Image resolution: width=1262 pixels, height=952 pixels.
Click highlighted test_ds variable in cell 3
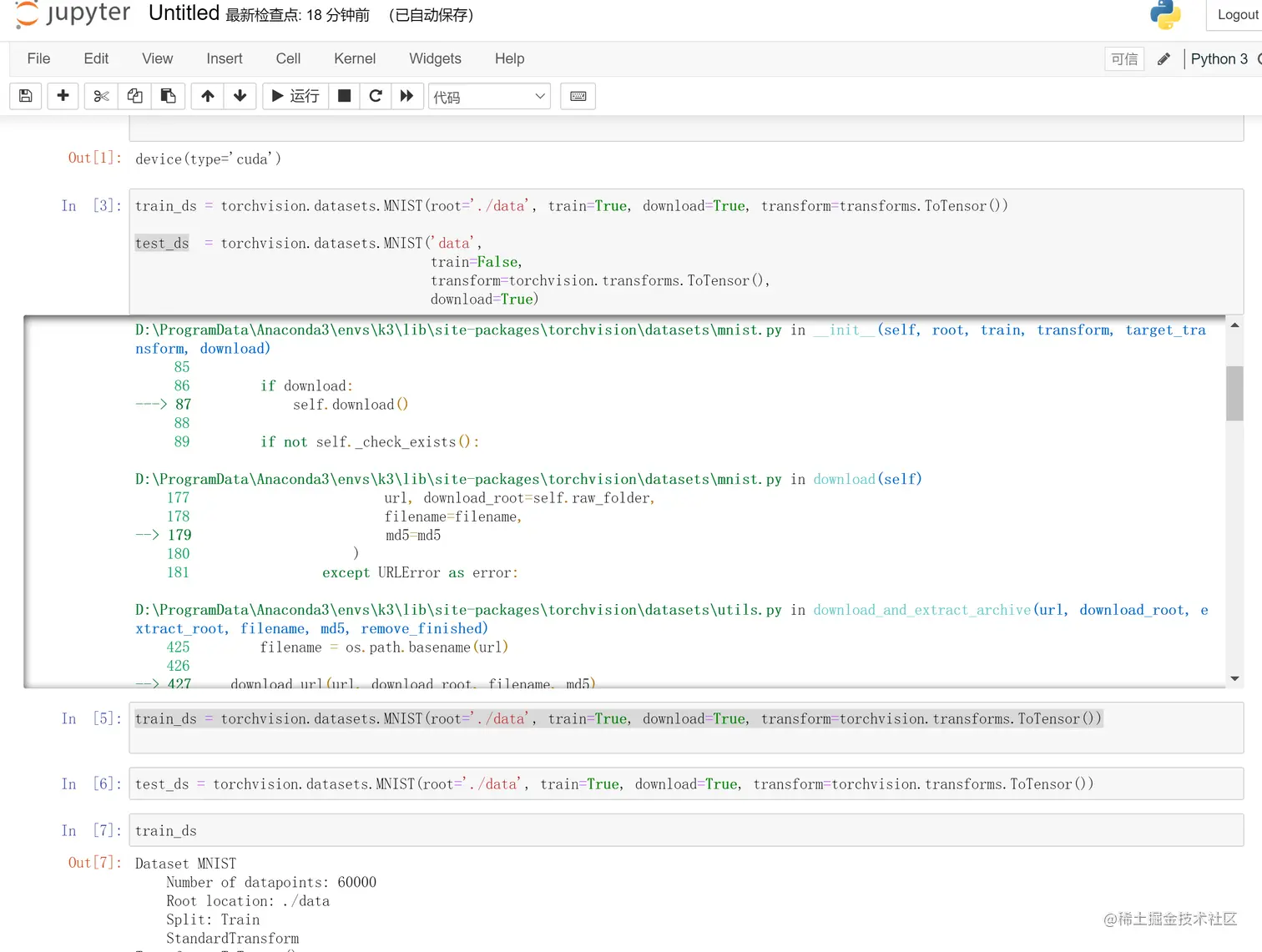click(162, 244)
